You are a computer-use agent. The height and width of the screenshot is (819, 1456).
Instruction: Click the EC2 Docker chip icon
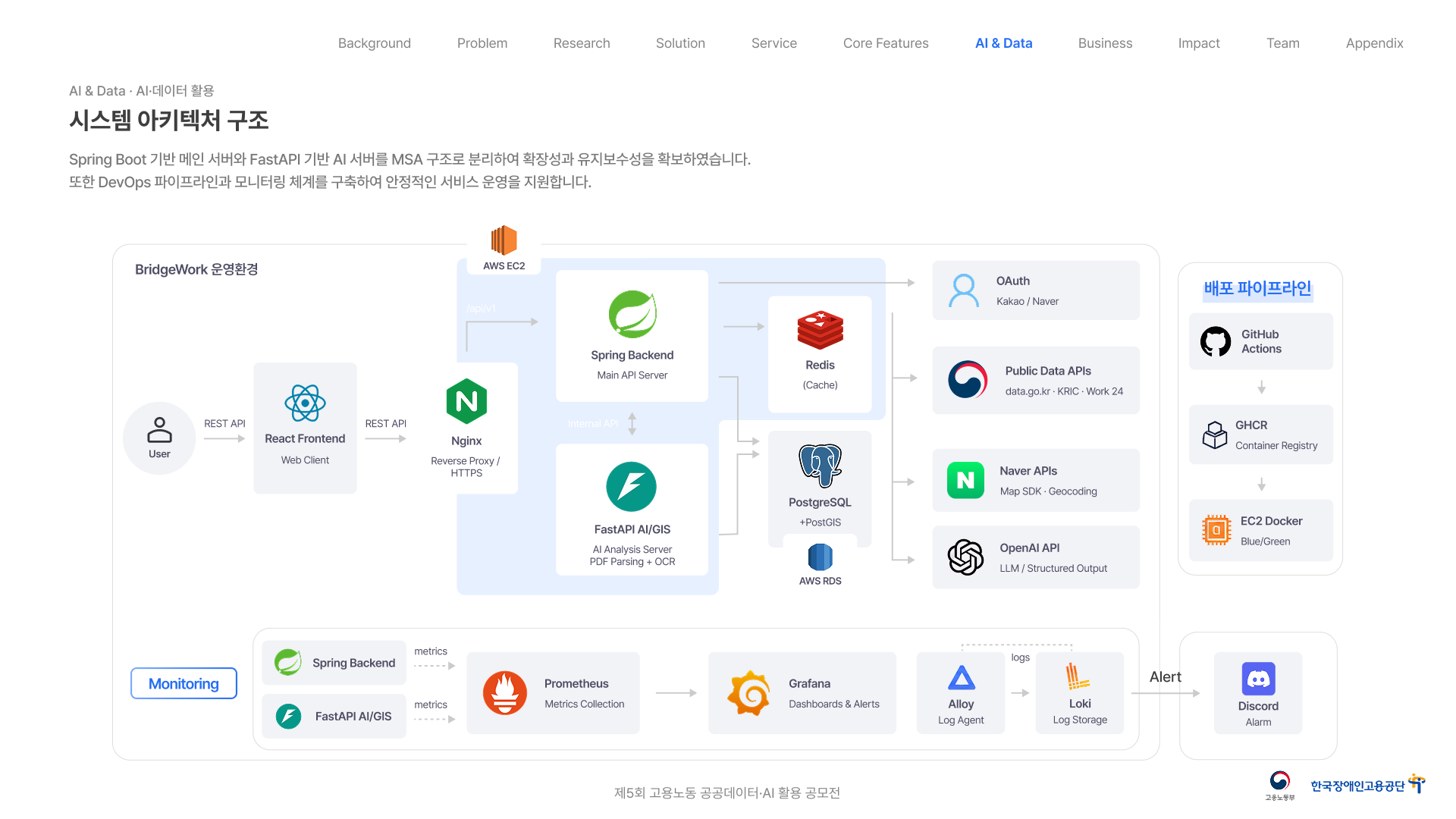pyautogui.click(x=1216, y=530)
